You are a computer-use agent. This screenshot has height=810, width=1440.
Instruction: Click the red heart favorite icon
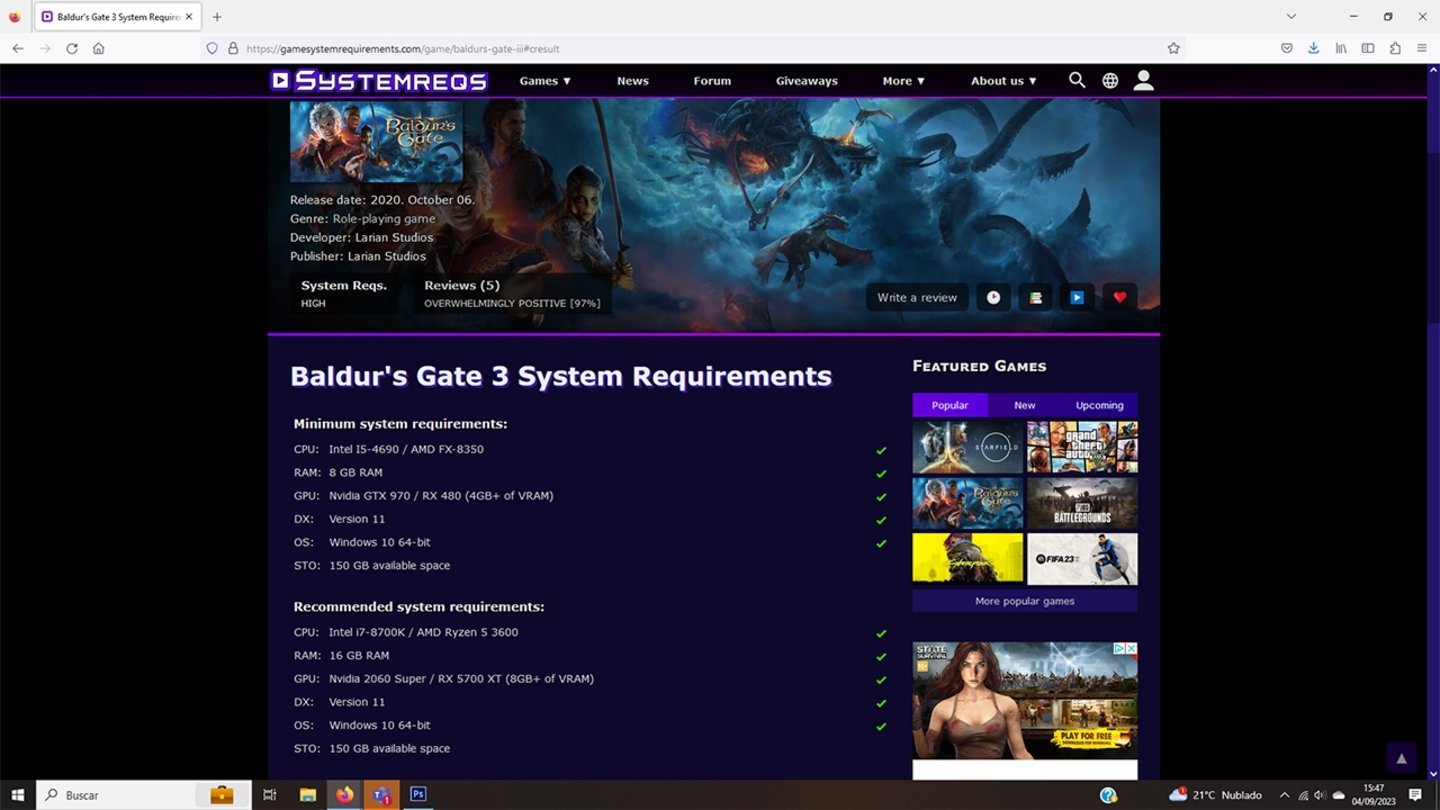tap(1119, 297)
